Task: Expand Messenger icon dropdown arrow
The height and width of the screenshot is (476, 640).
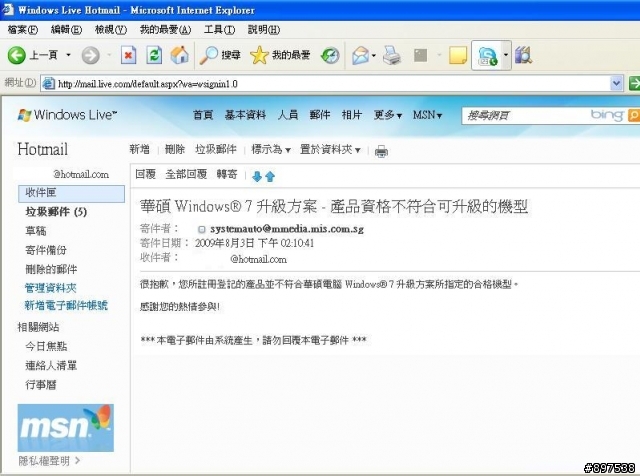Action: click(506, 55)
